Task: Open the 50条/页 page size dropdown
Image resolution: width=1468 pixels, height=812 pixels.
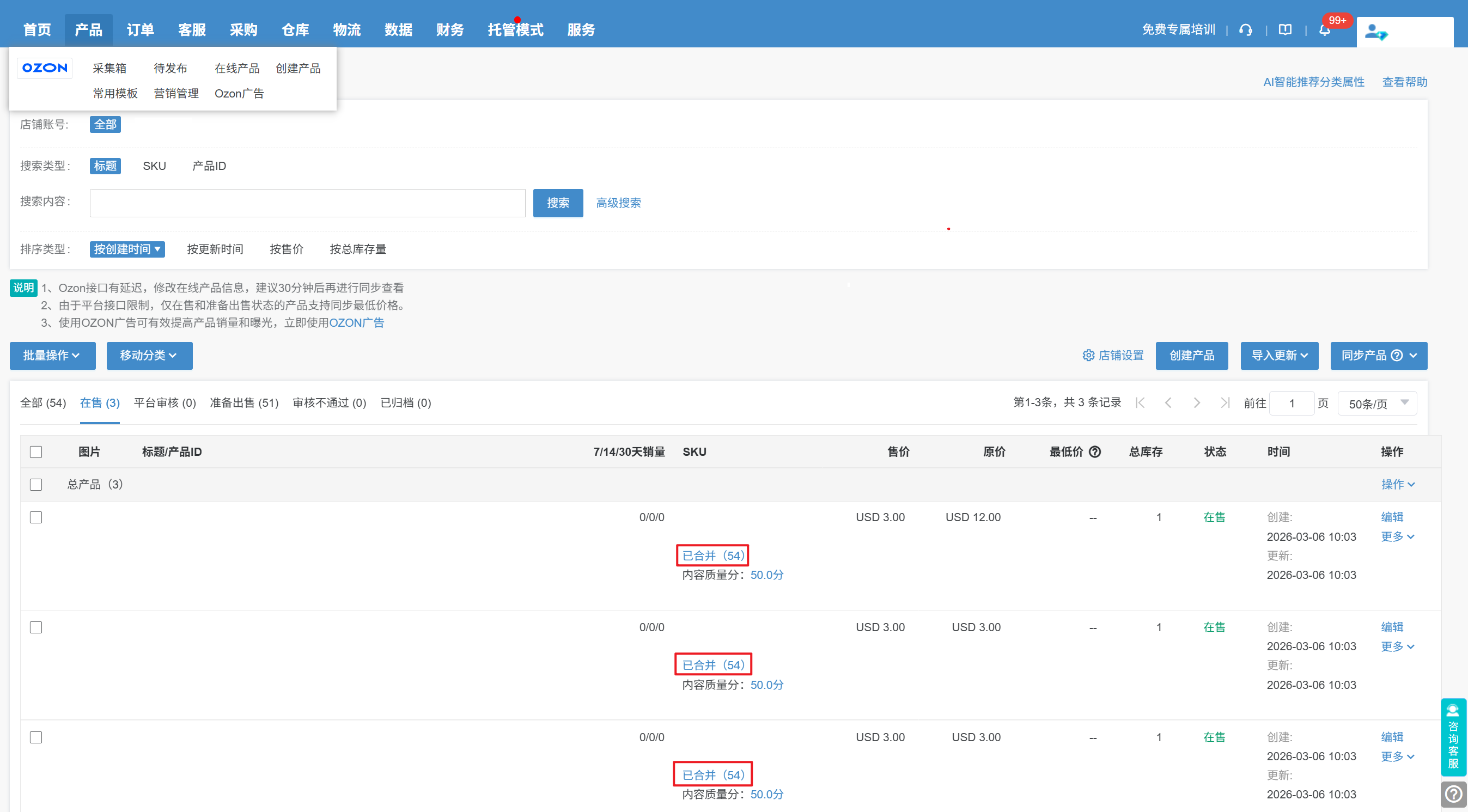Action: point(1376,404)
